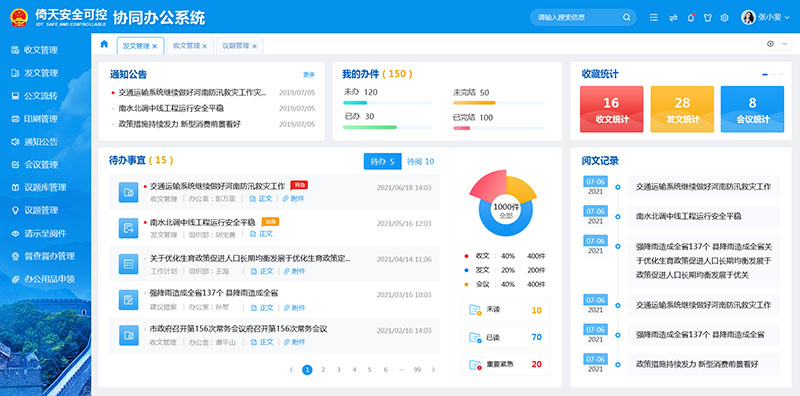The image size is (800, 396).
Task: Open 正文 link of 南水北调 todo item
Action: click(x=262, y=234)
